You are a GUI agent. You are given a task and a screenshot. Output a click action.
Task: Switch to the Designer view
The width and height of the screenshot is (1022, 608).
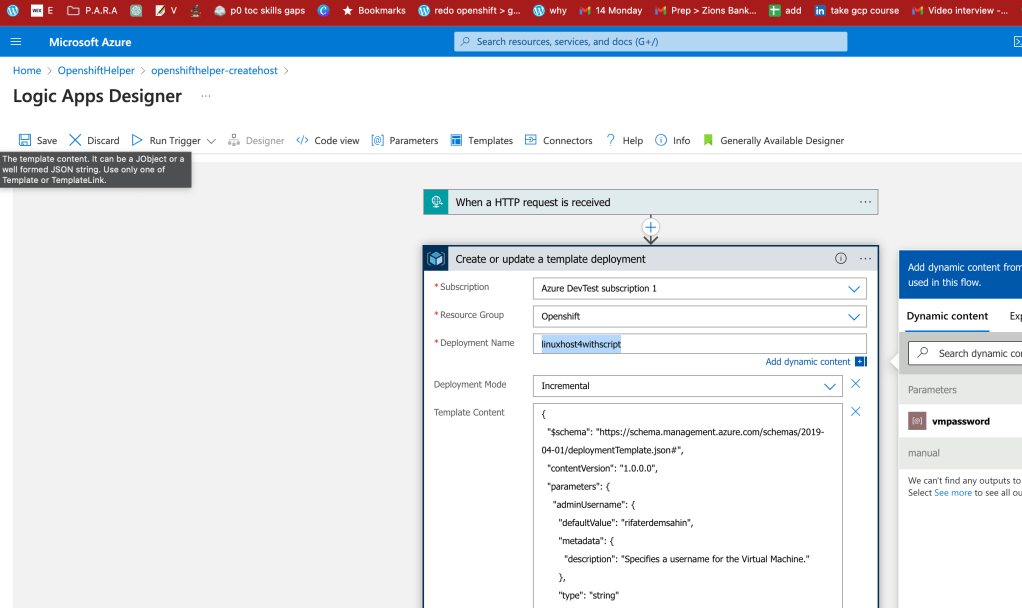tap(256, 140)
